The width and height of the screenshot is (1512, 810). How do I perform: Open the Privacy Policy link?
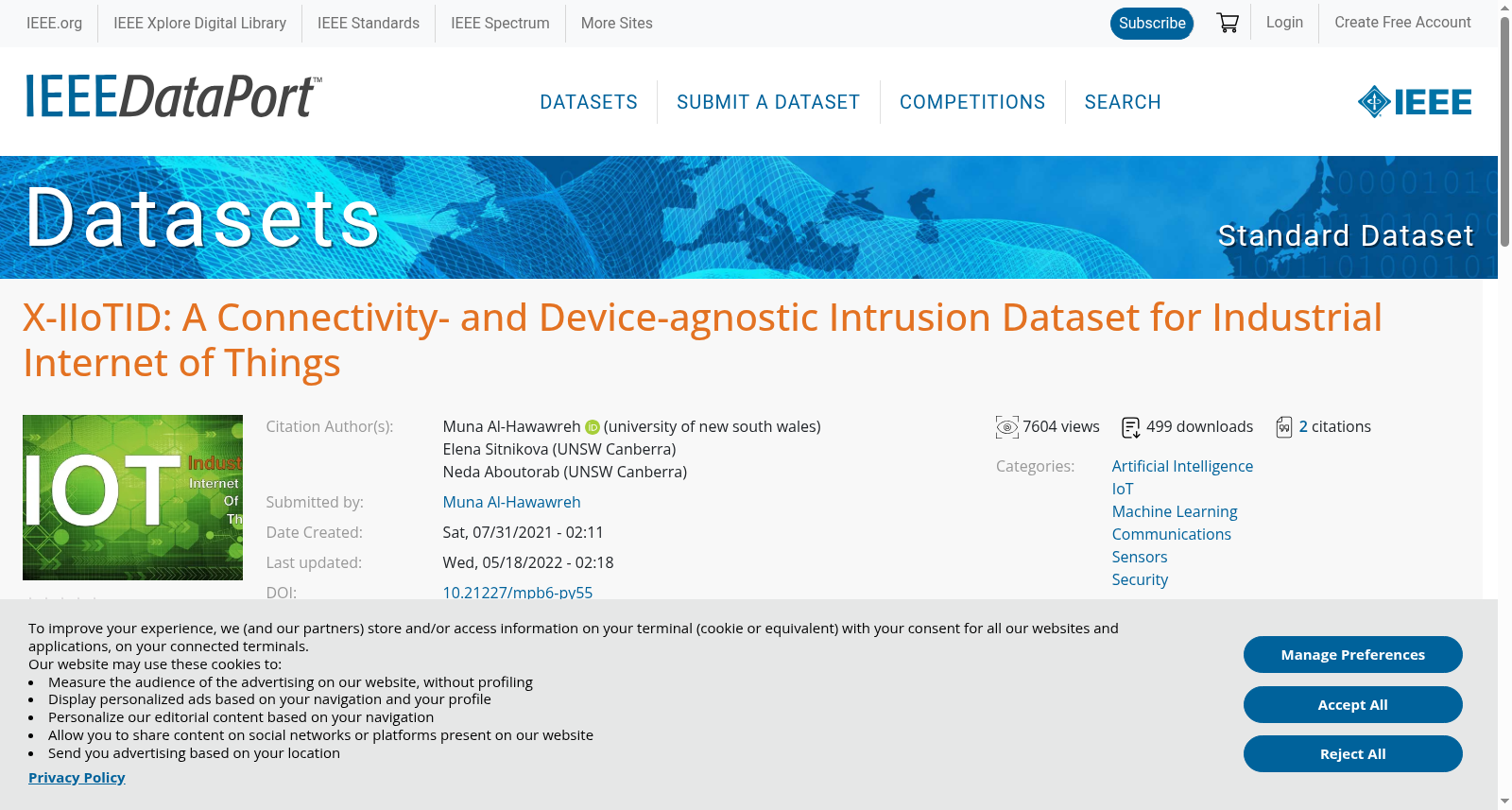tap(77, 778)
